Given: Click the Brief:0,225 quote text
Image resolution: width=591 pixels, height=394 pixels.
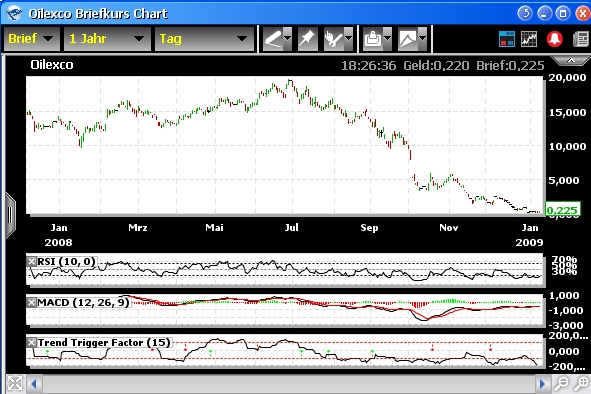Looking at the screenshot, I should click(510, 66).
